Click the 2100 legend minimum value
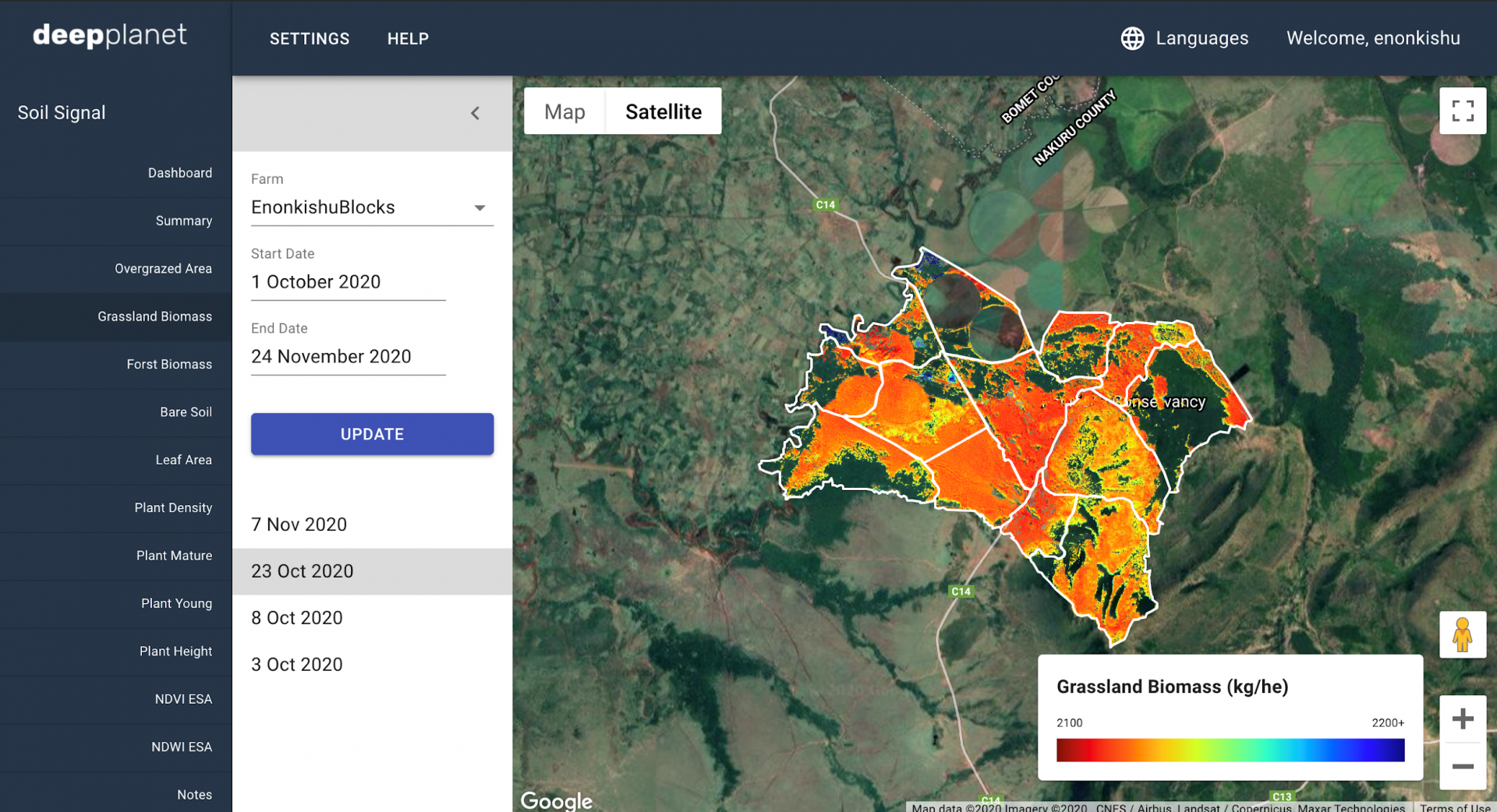 [1070, 723]
